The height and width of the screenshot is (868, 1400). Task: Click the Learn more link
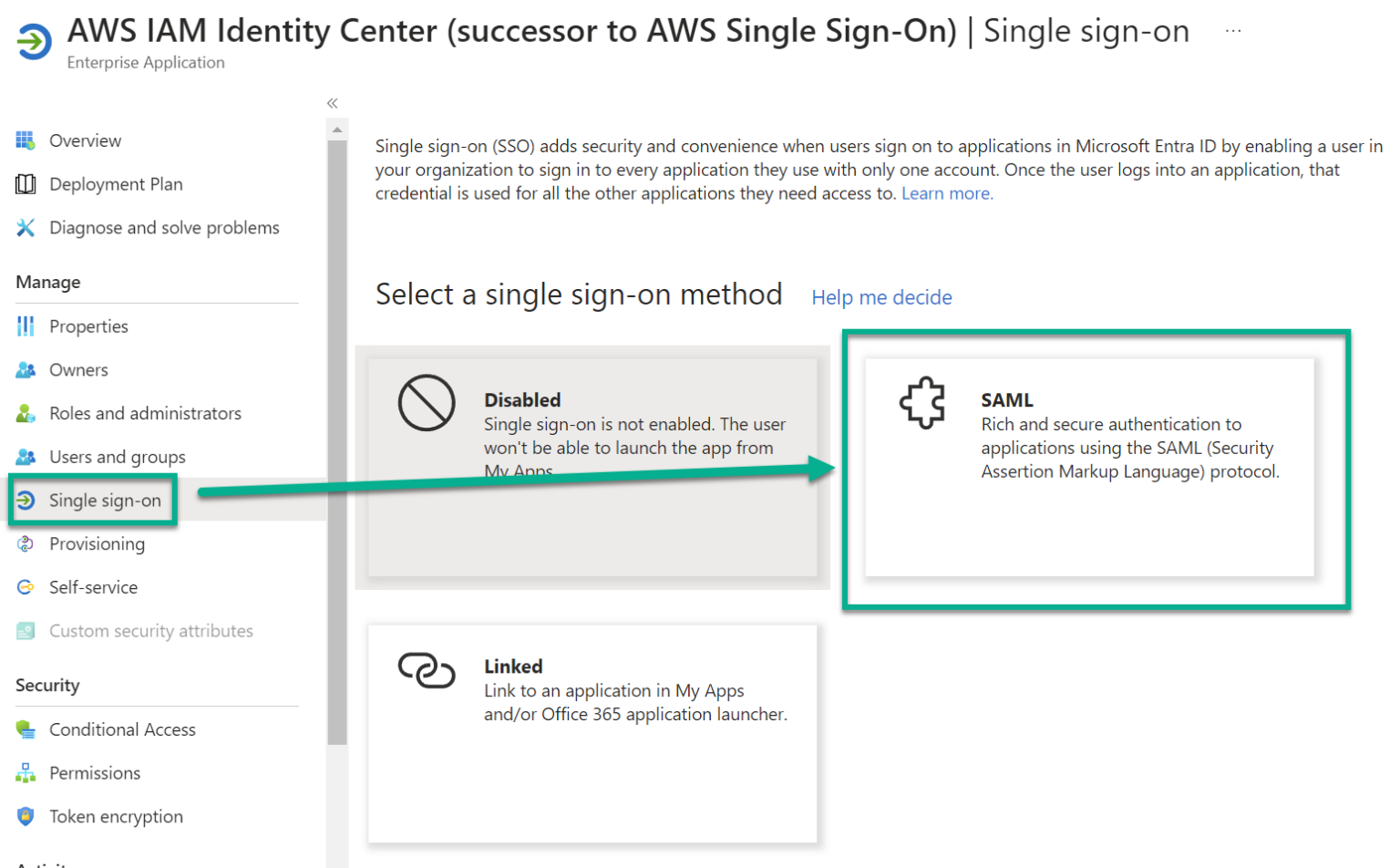click(945, 192)
